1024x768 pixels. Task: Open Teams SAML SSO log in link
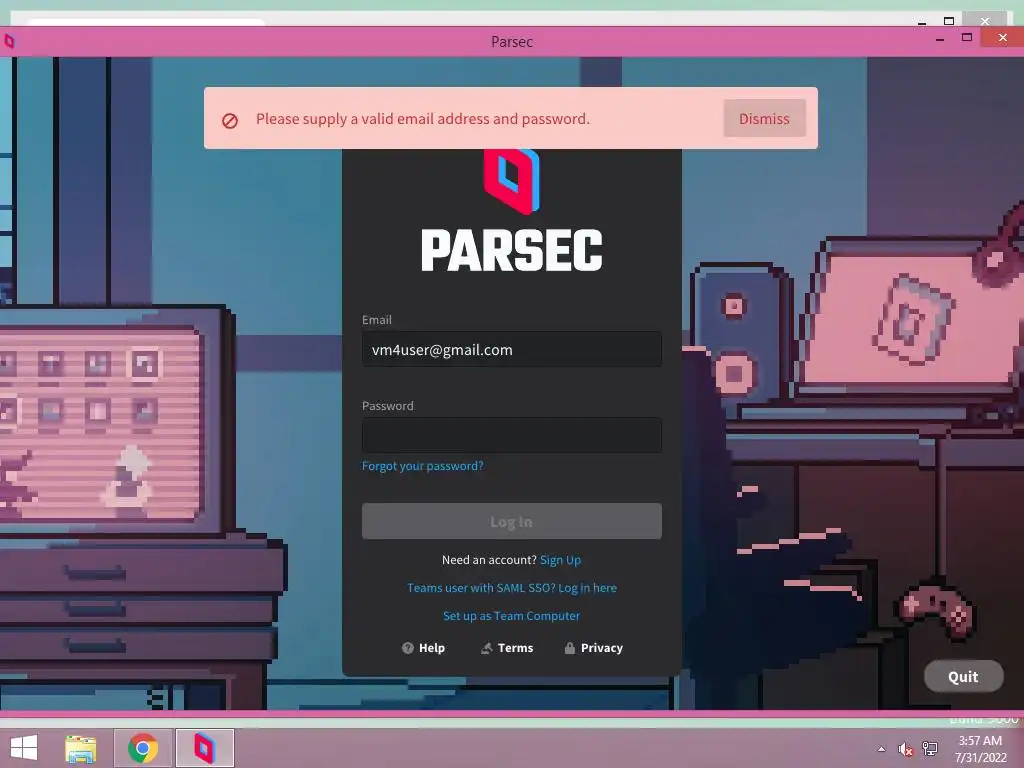511,588
